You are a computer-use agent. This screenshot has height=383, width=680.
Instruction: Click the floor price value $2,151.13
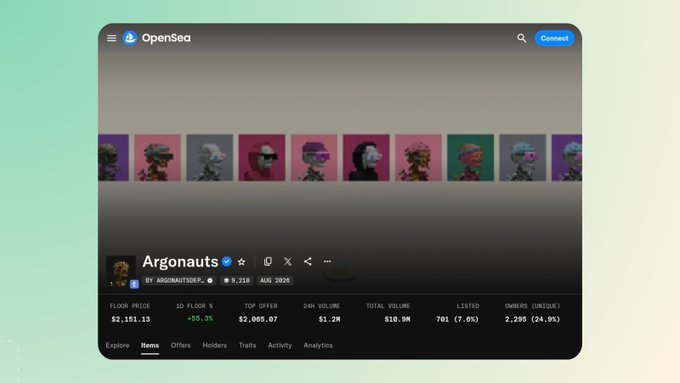[x=131, y=319]
